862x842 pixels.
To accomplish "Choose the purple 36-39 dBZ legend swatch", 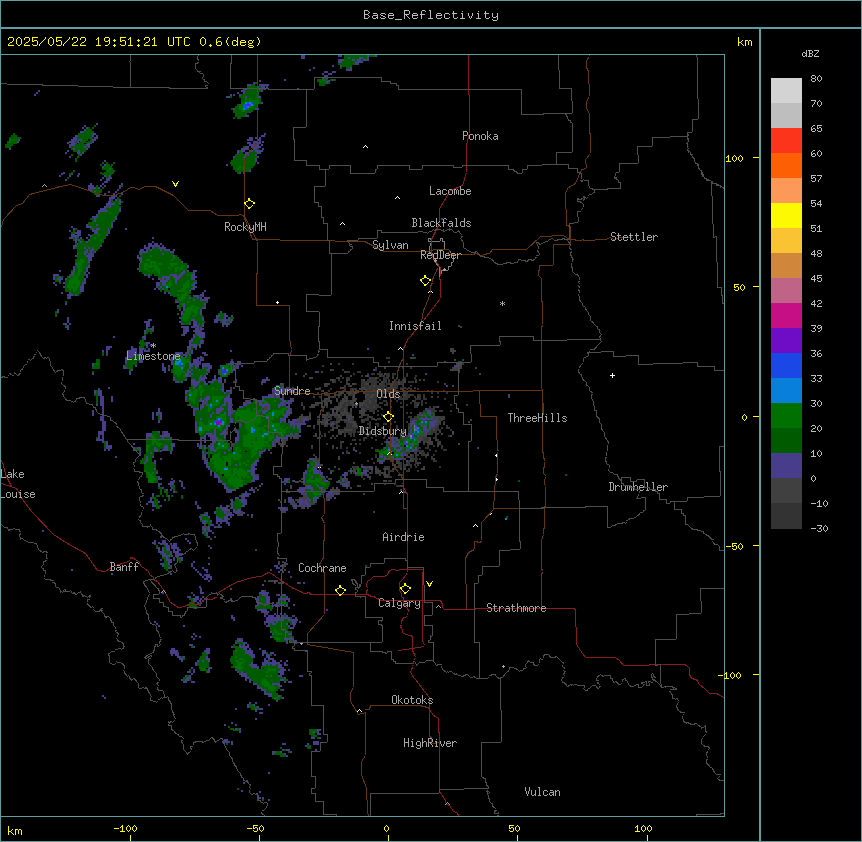I will point(786,340).
